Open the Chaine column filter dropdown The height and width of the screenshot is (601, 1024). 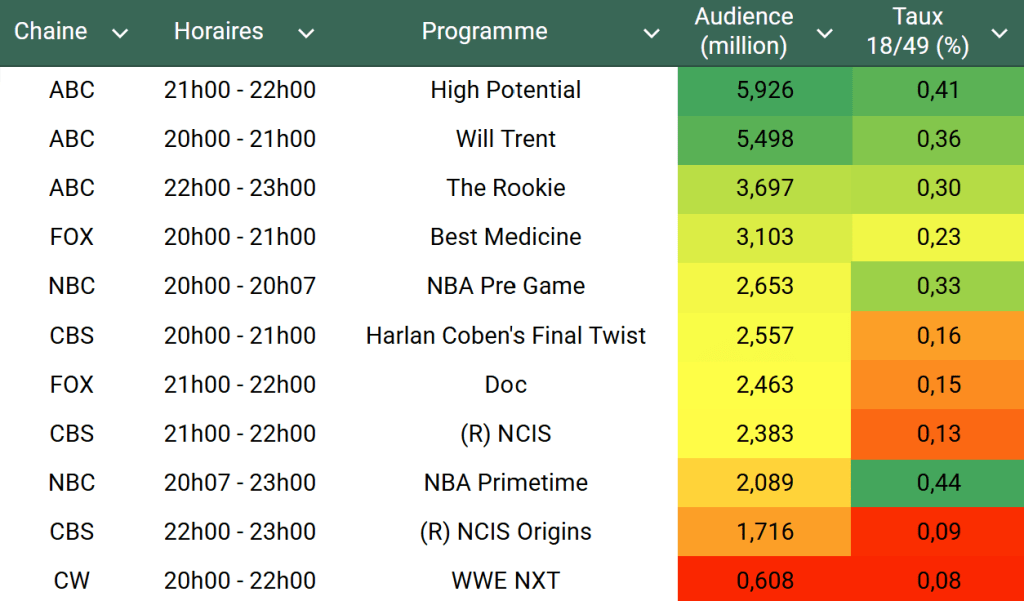(120, 34)
